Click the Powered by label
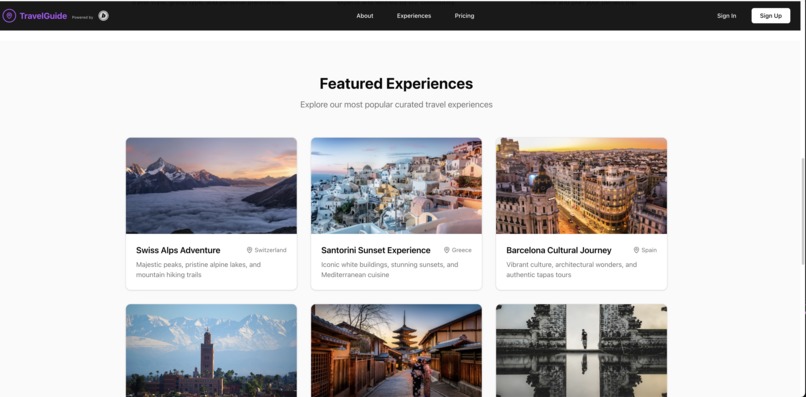806x397 pixels. click(82, 17)
